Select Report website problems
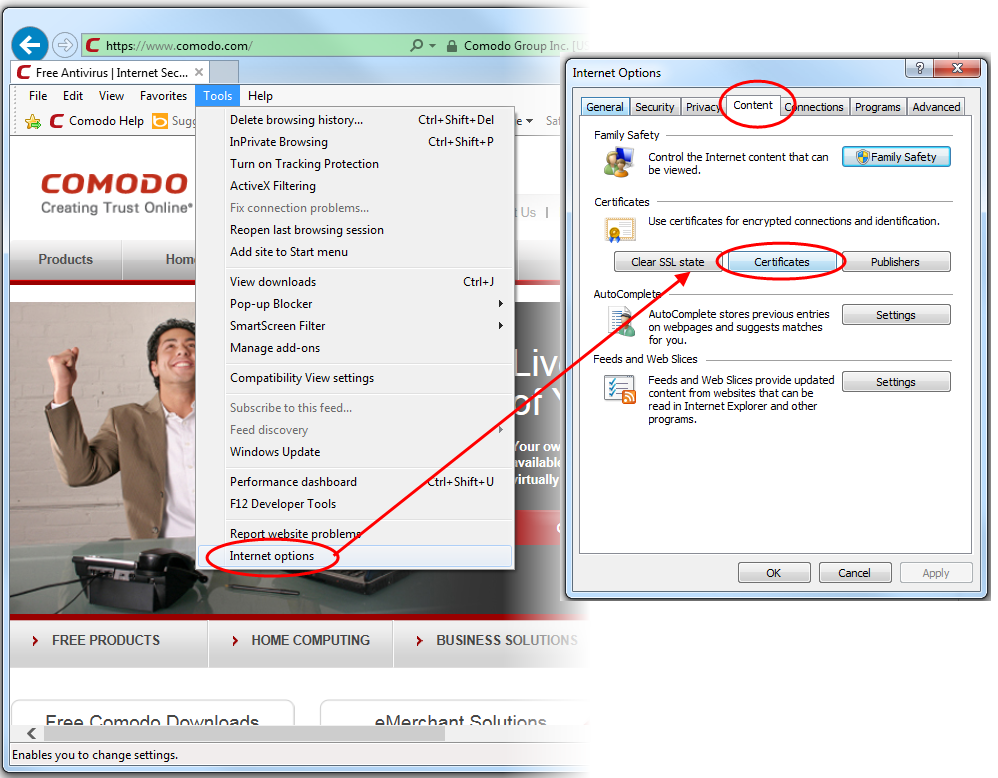The width and height of the screenshot is (998, 778). [355, 534]
